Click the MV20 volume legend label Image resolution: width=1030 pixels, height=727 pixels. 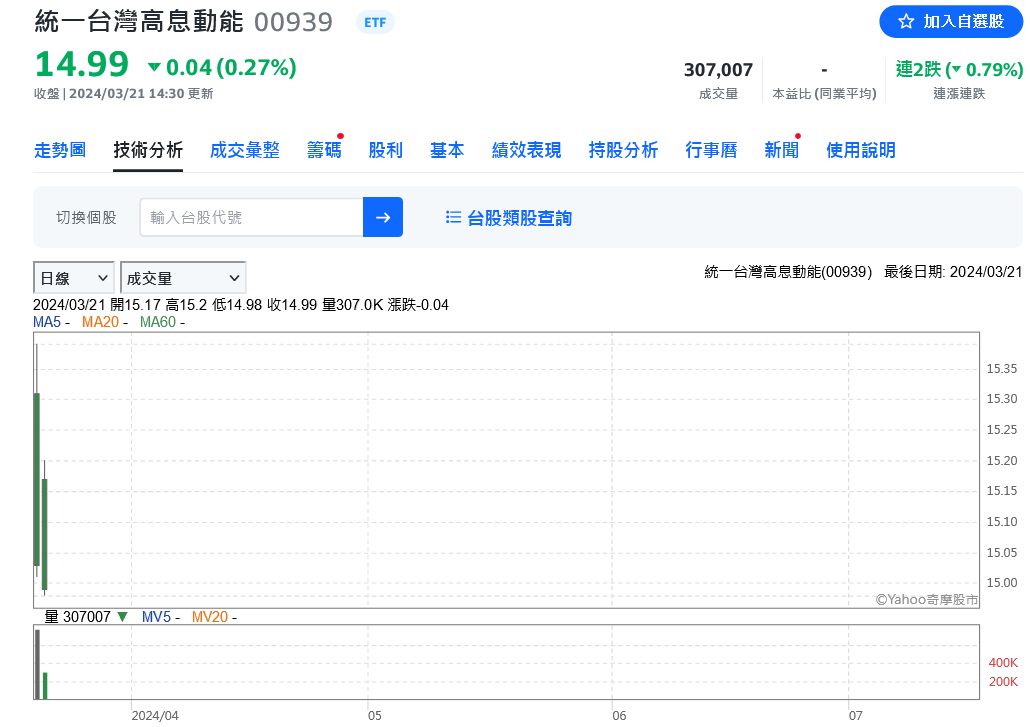[210, 617]
